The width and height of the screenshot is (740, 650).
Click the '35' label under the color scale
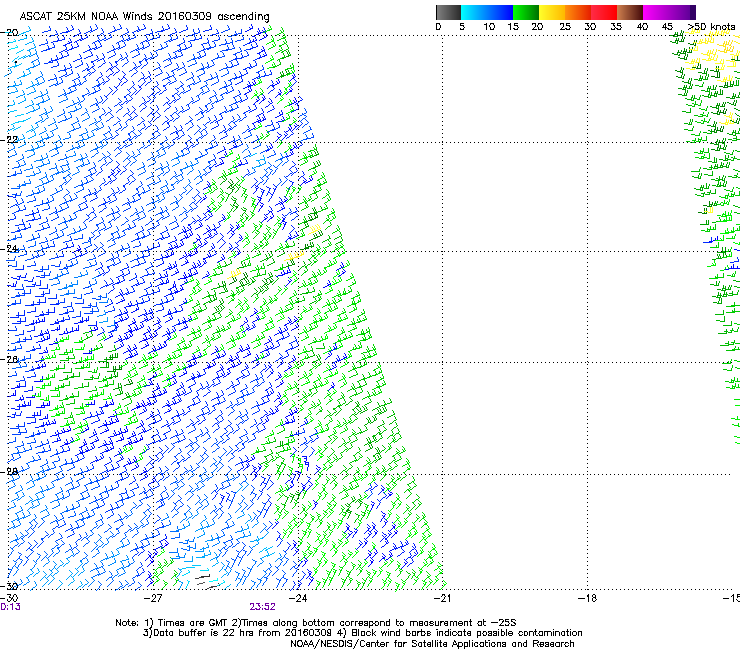click(616, 27)
